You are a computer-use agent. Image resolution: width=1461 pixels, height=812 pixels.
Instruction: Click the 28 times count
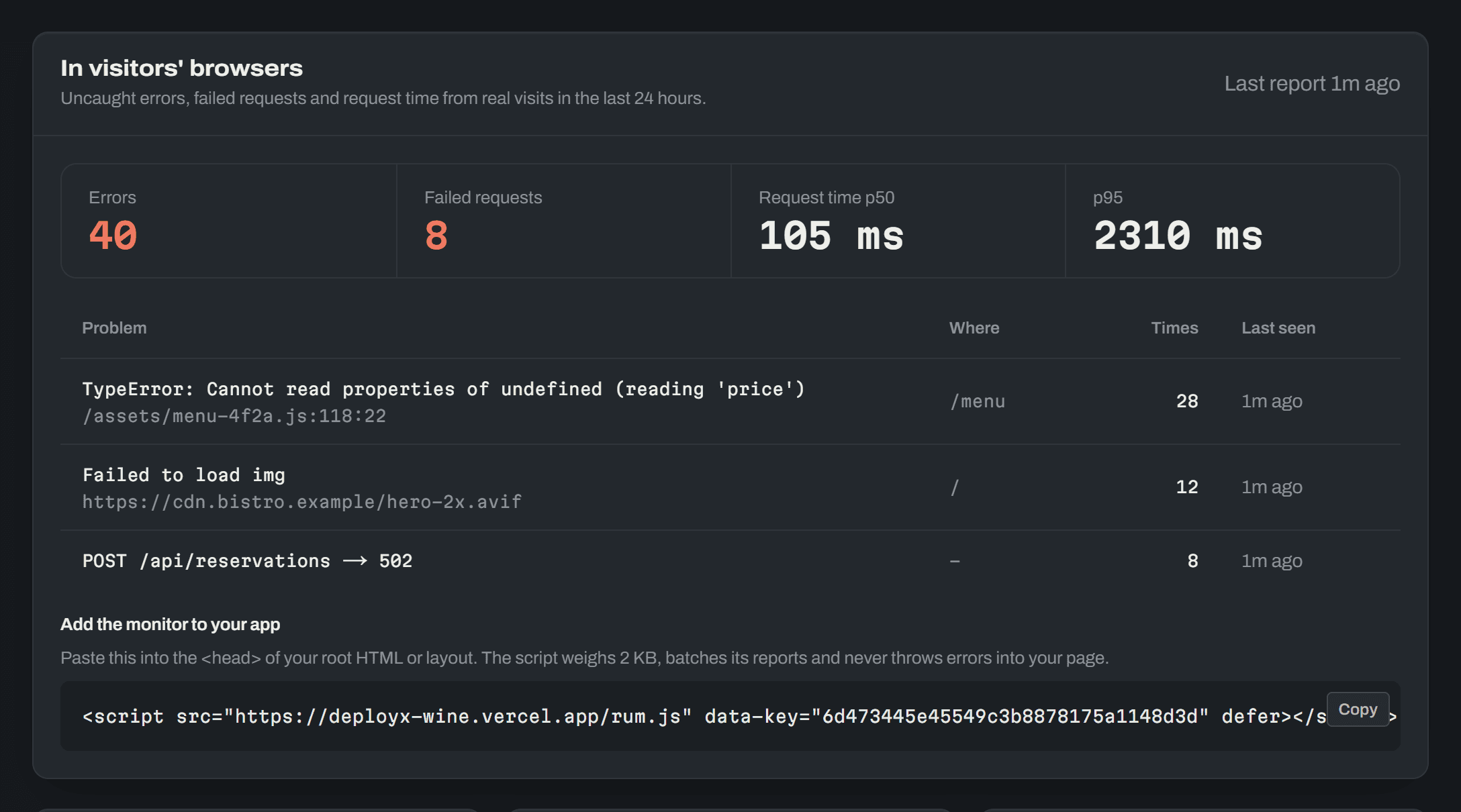tap(1187, 401)
